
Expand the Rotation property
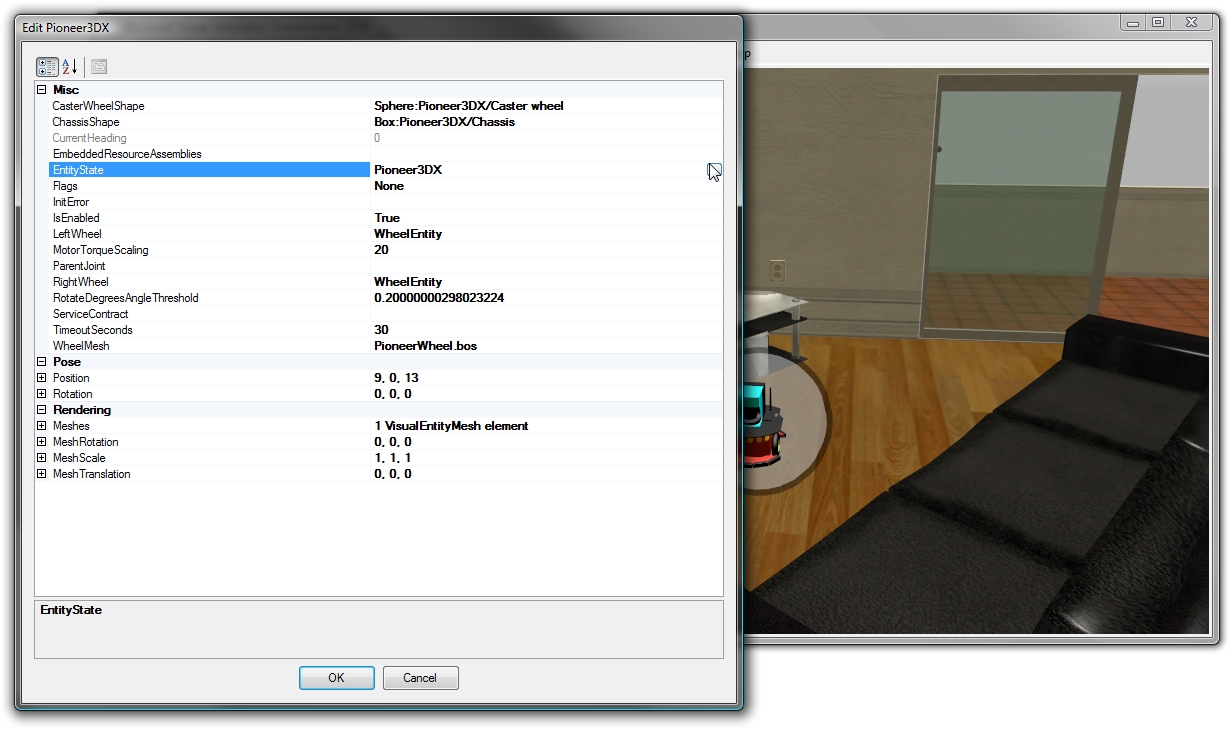point(41,393)
